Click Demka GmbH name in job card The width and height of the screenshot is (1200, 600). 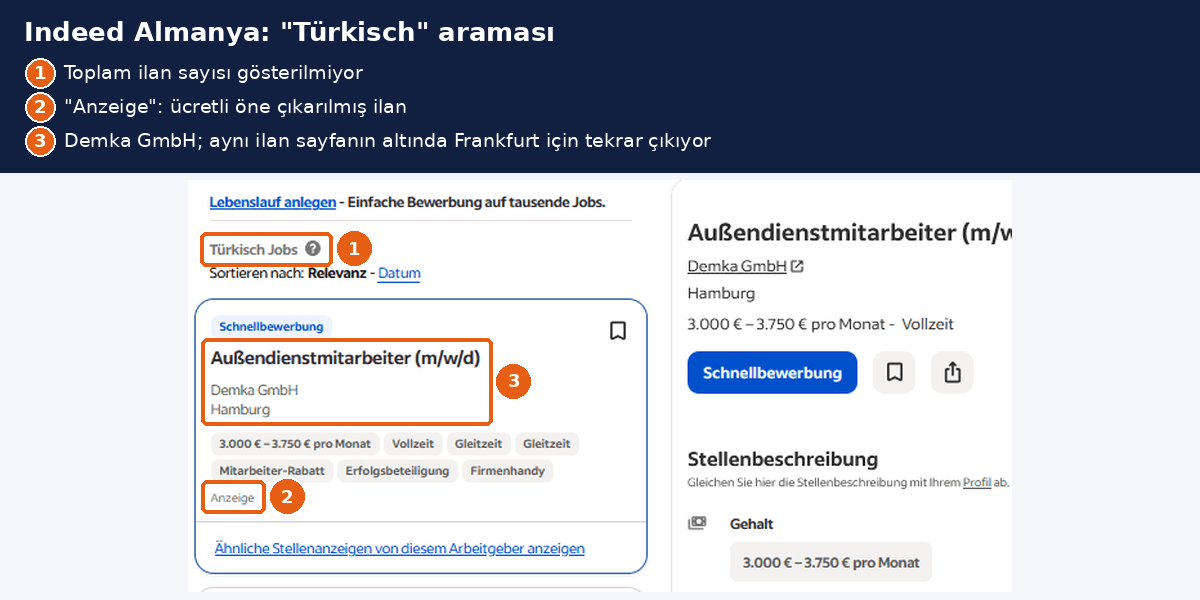tap(254, 390)
